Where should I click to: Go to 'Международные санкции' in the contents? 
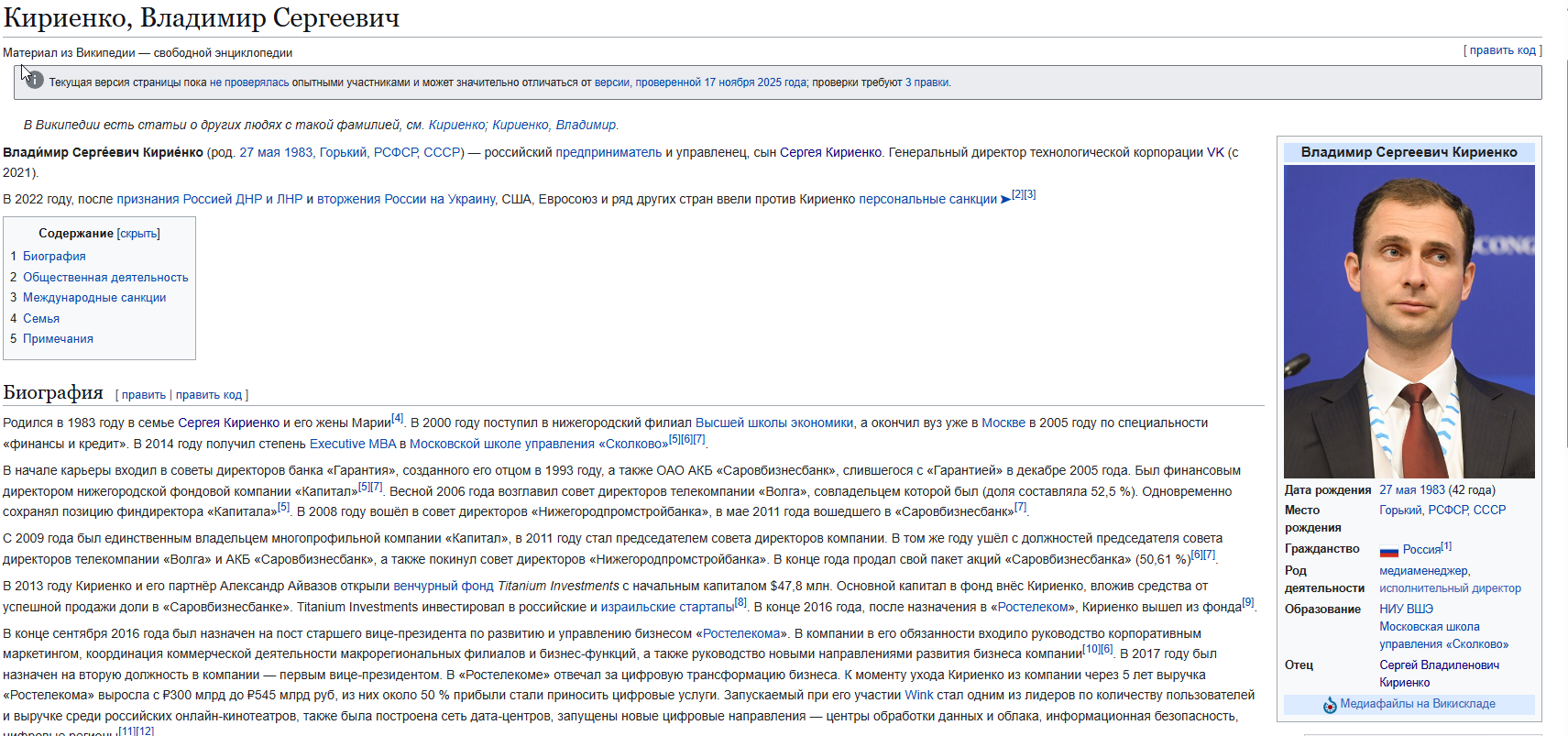[94, 298]
